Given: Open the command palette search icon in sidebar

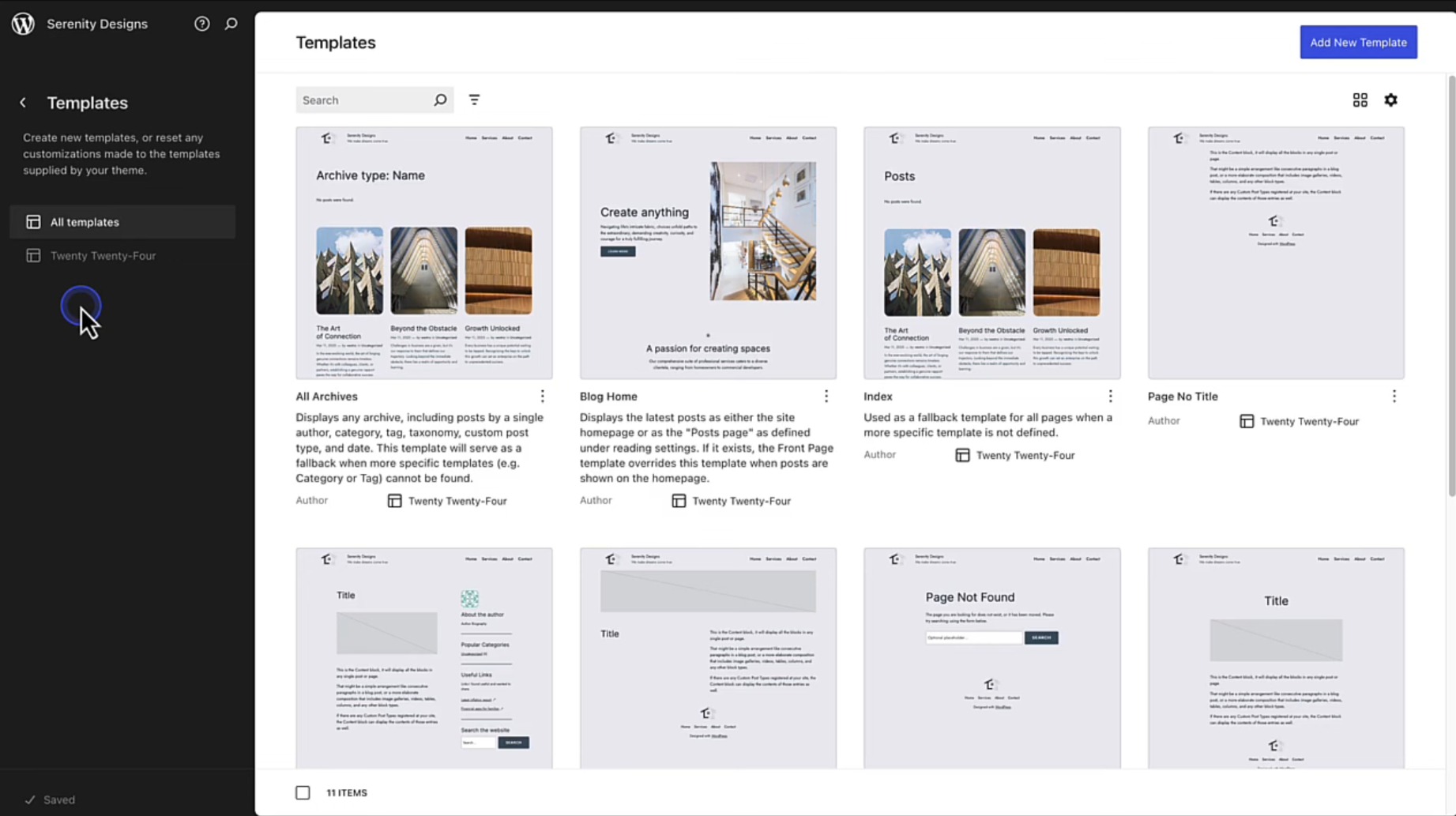Looking at the screenshot, I should 231,24.
